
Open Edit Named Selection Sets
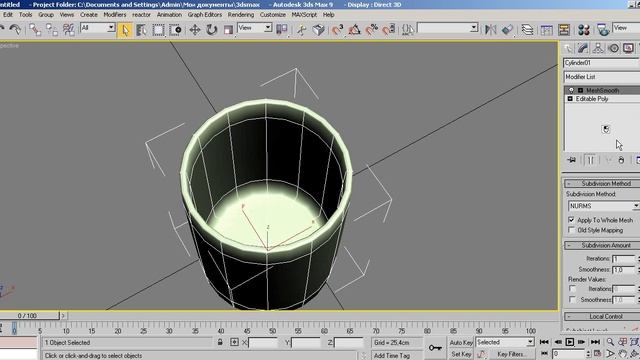click(408, 30)
